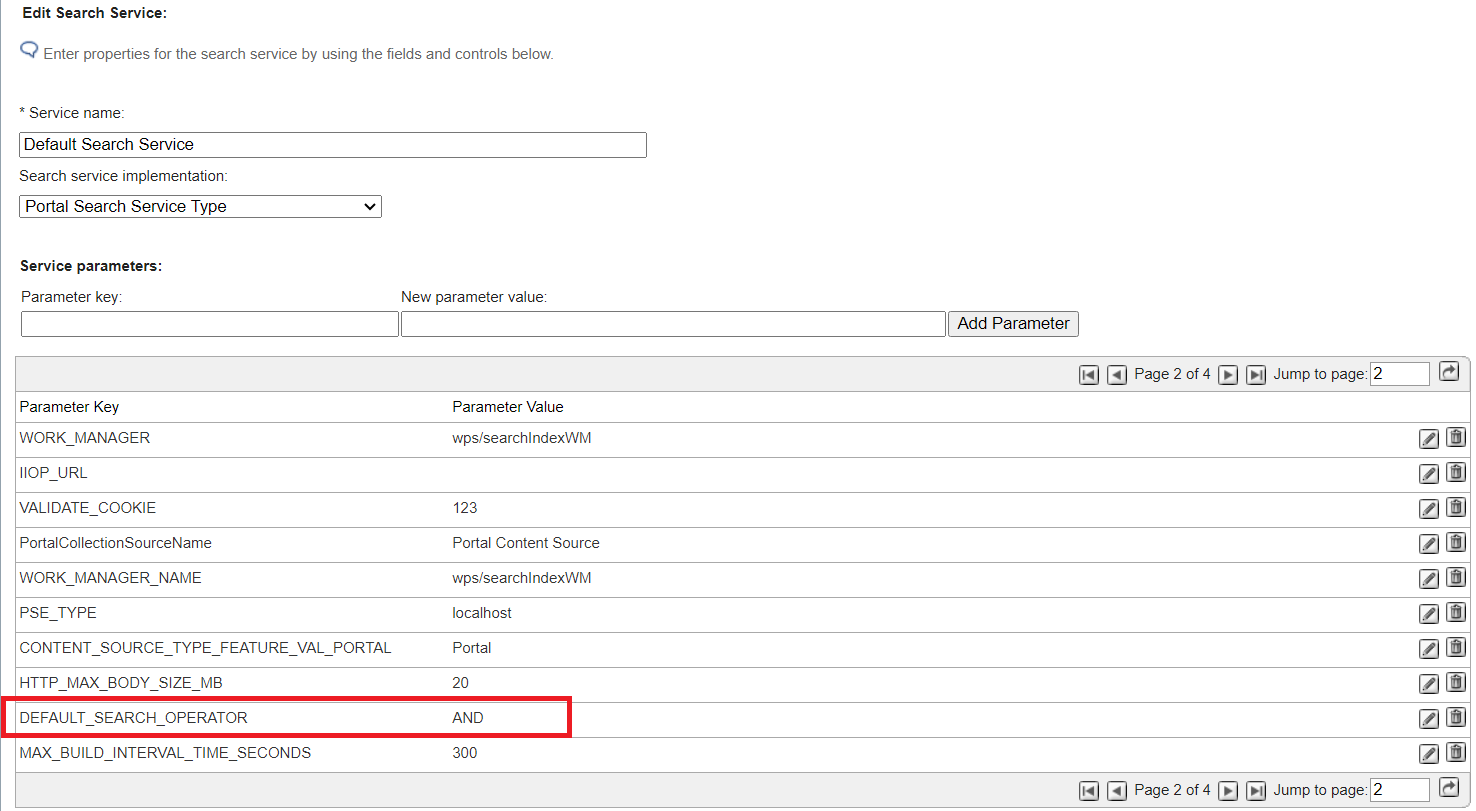
Task: Edit the CONTENT_SOURCE_TYPE_FEATURE_VAL_PORTAL parameter
Action: pyautogui.click(x=1429, y=649)
